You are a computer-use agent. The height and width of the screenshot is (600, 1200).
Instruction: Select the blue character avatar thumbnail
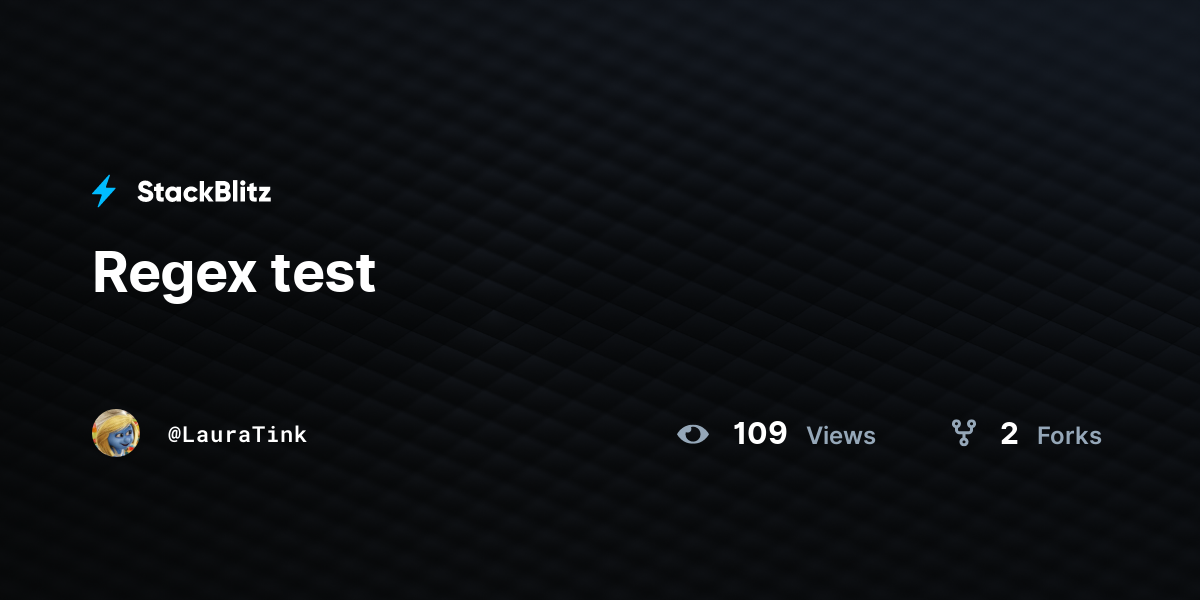(116, 433)
